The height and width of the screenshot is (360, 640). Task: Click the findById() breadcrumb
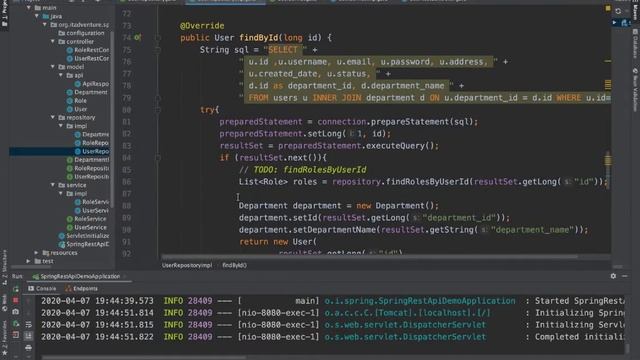(234, 265)
